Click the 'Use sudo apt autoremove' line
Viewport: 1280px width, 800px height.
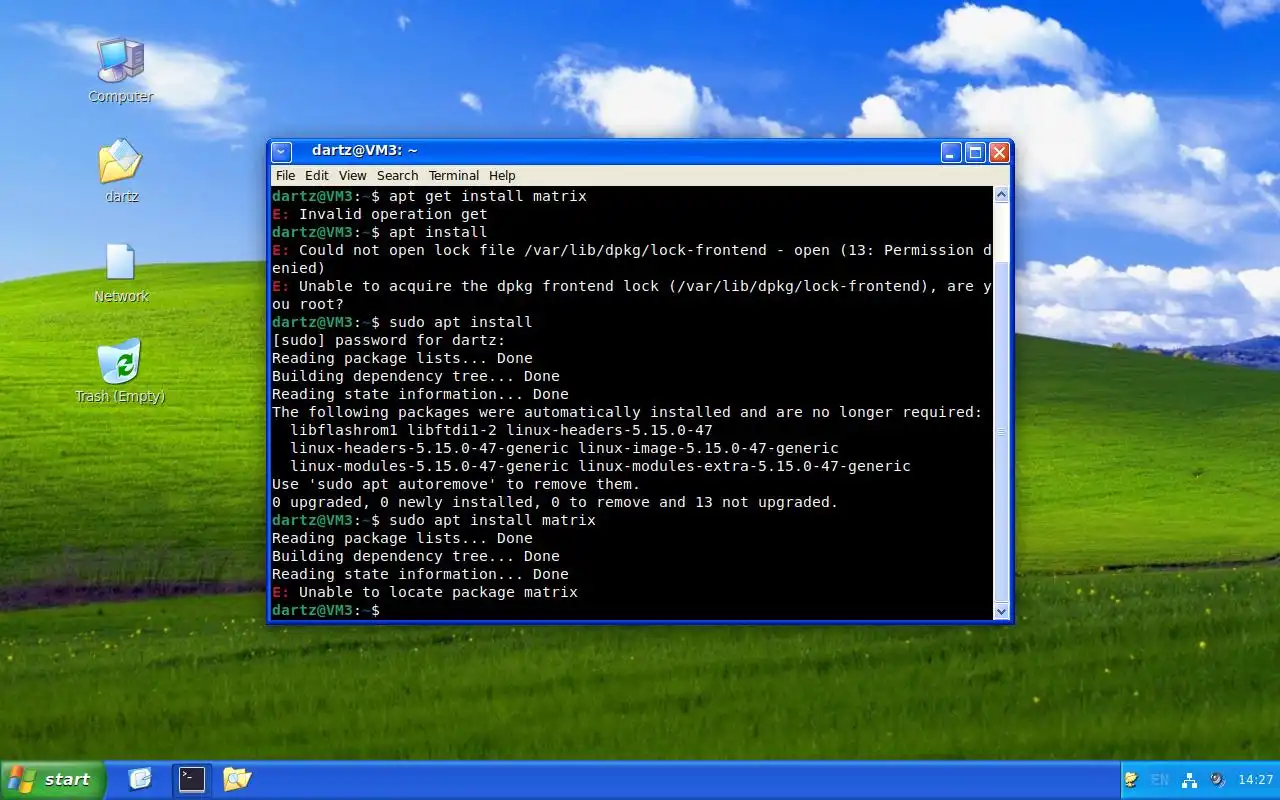456,484
